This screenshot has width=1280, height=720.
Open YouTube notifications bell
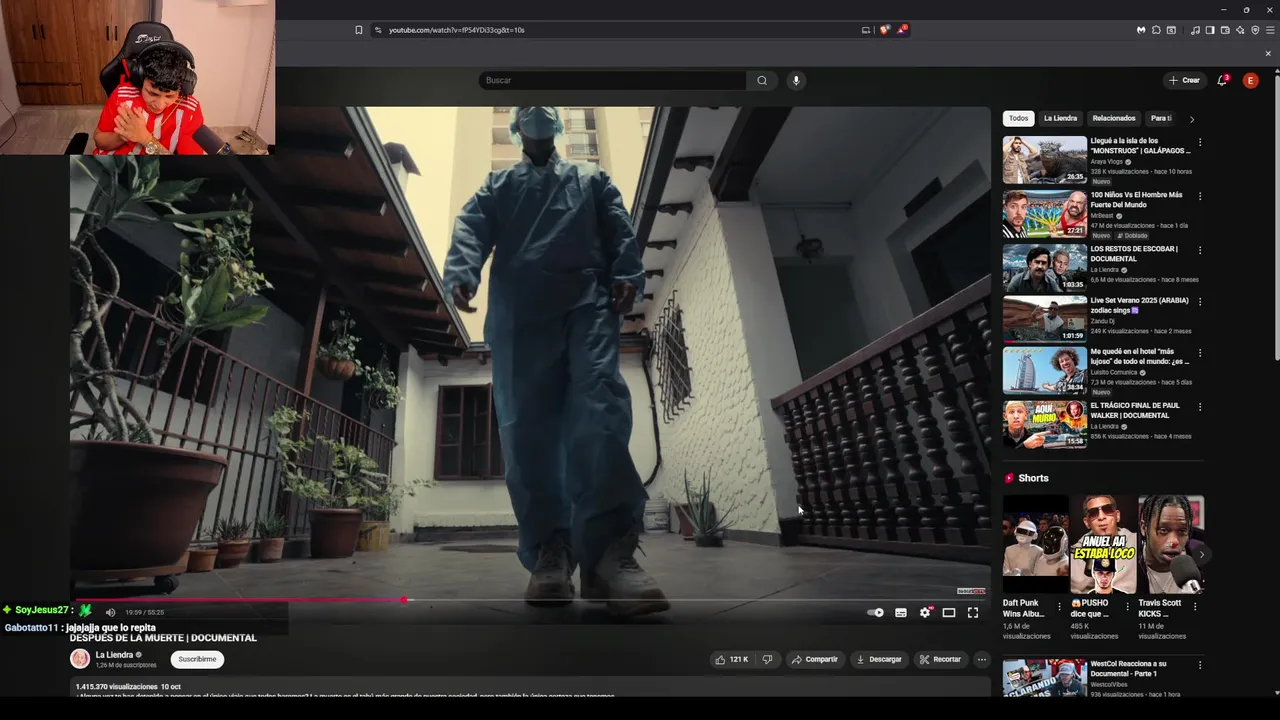(x=1222, y=80)
